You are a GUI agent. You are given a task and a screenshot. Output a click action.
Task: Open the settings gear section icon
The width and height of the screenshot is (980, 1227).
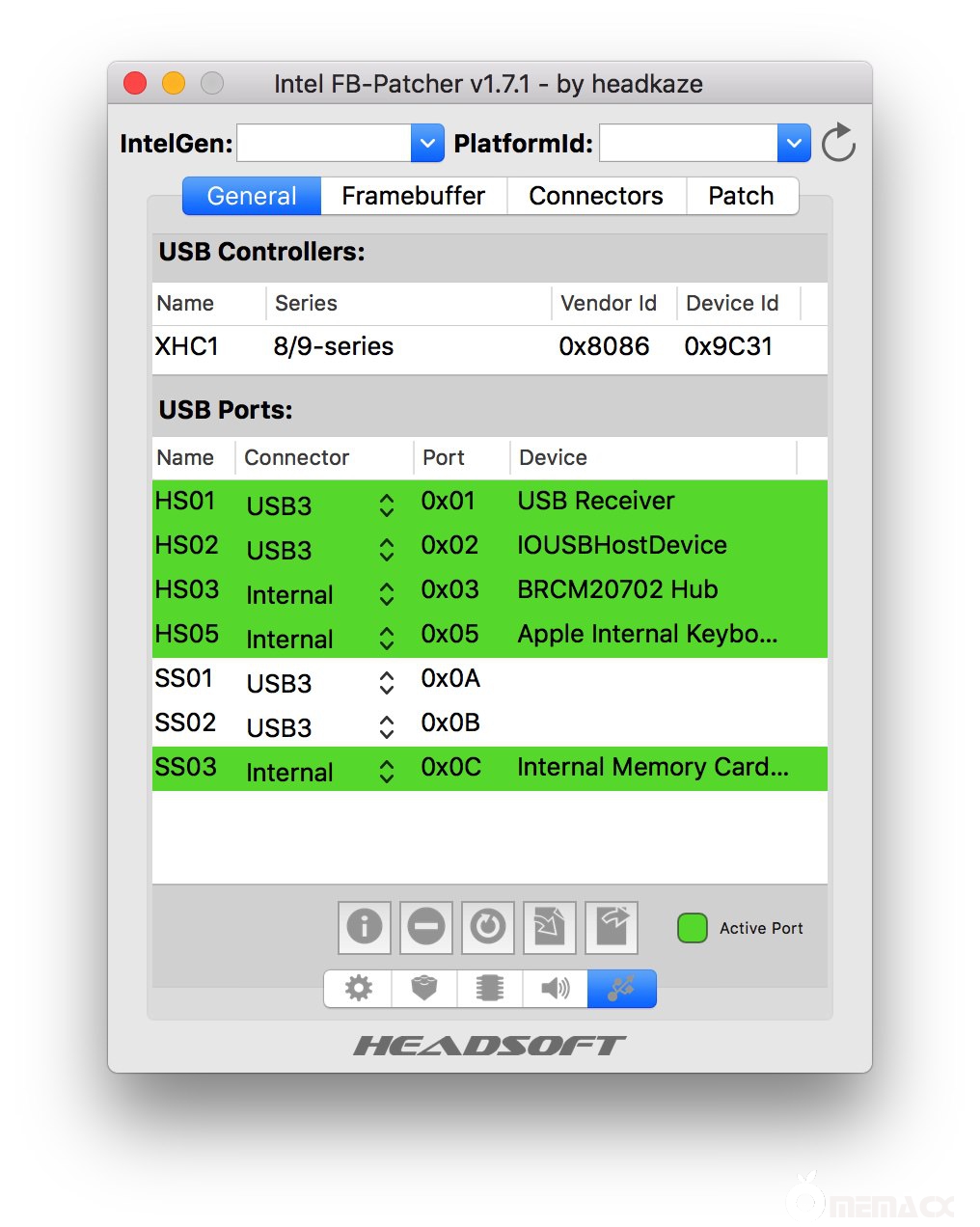point(357,988)
